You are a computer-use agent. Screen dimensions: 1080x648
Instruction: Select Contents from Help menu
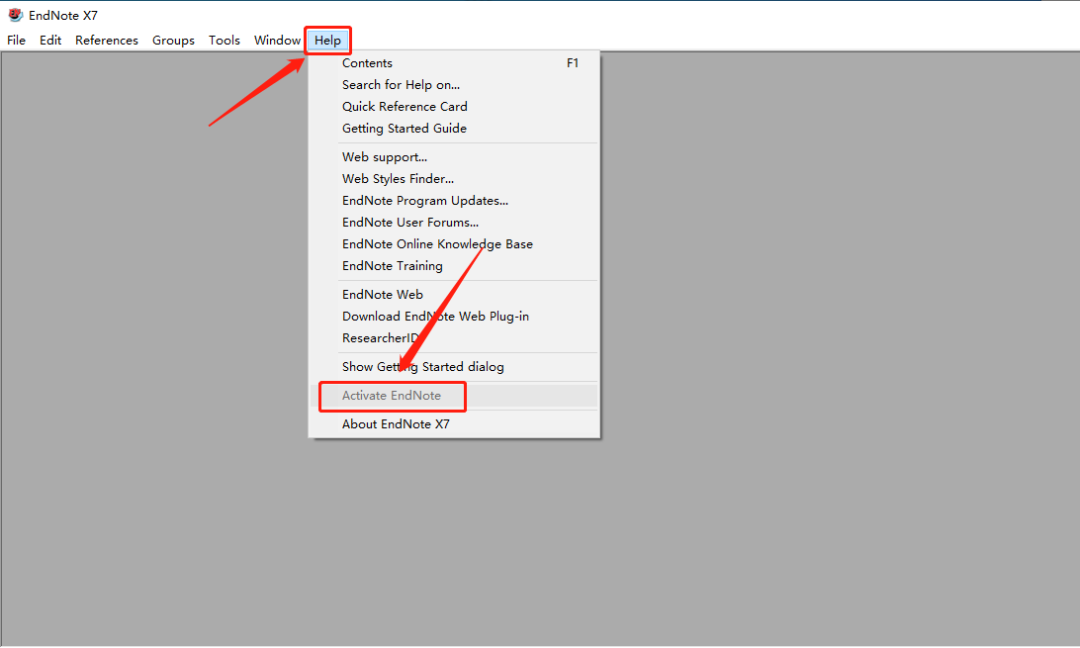point(455,63)
